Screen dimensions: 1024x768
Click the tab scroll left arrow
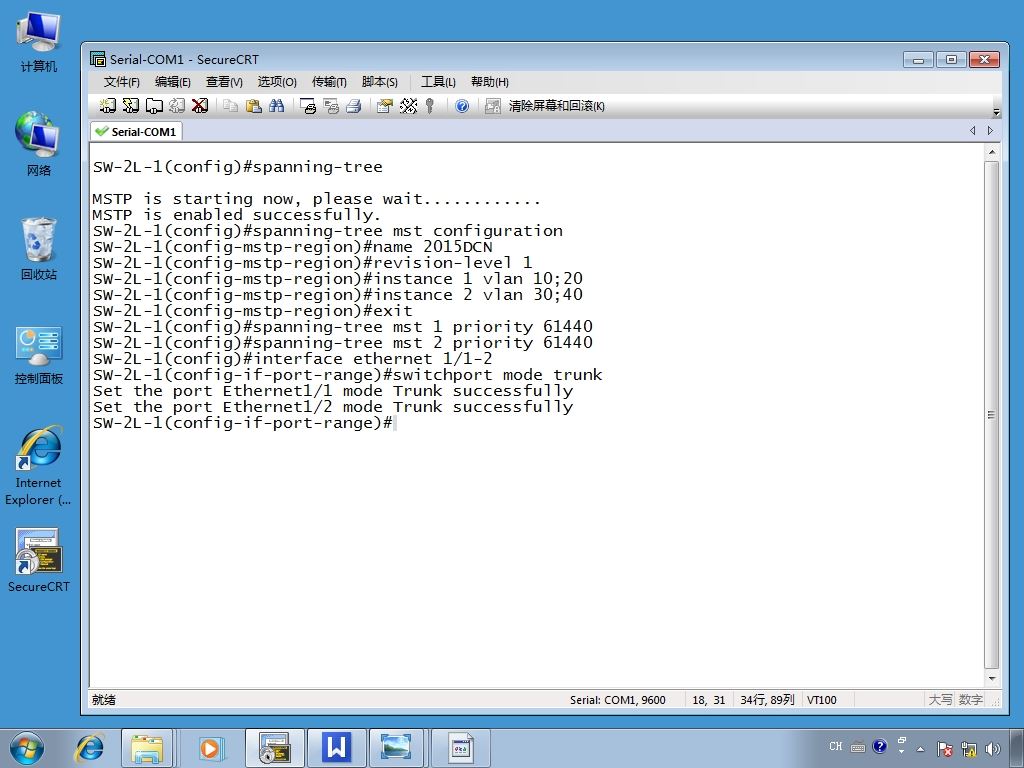972,131
